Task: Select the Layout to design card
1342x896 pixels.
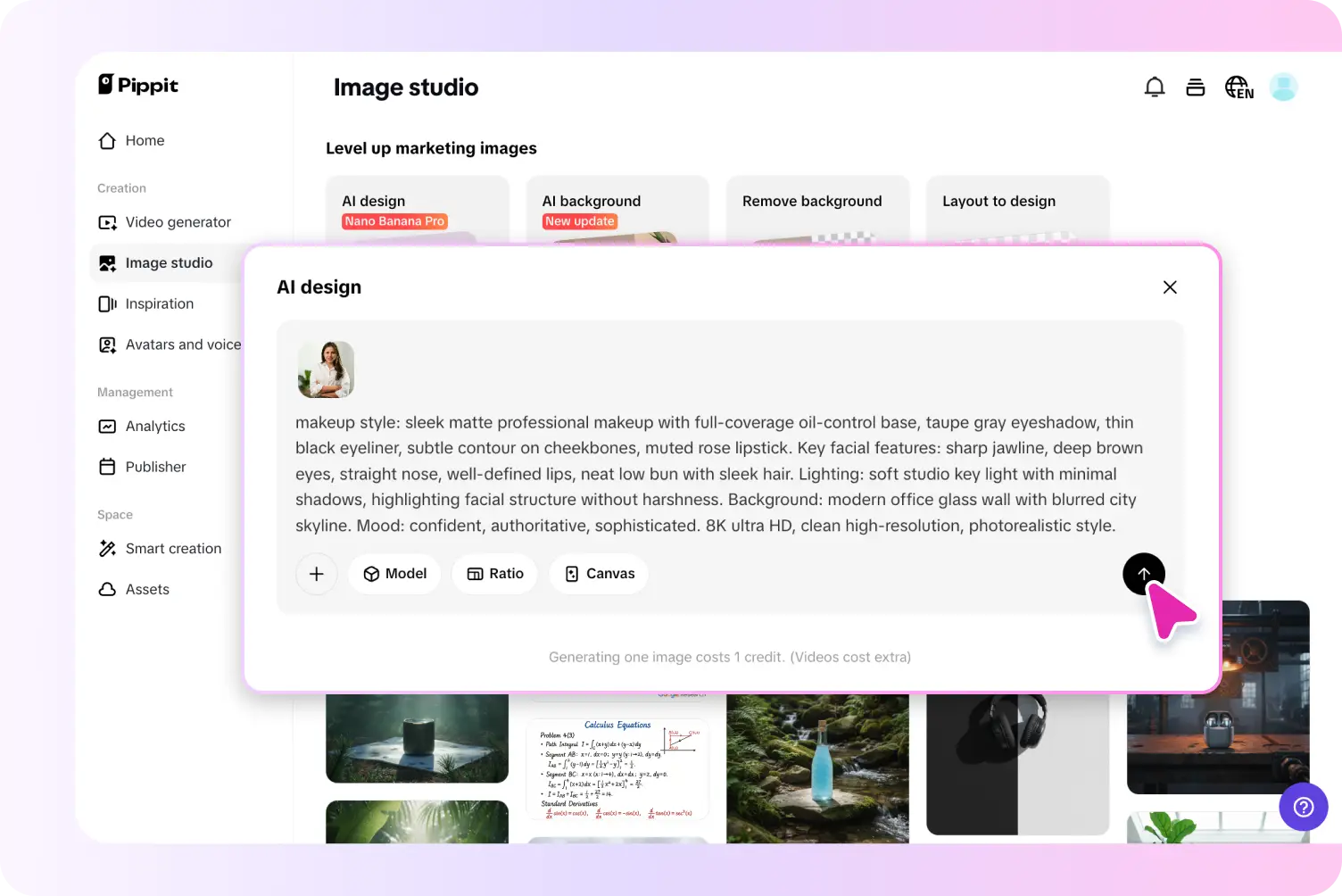Action: [1018, 209]
